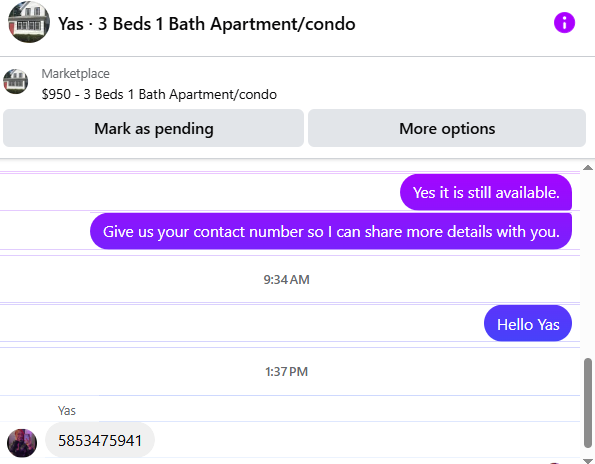This screenshot has height=464, width=595.
Task: Open the small Marketplace listing thumbnail
Action: coord(16,81)
